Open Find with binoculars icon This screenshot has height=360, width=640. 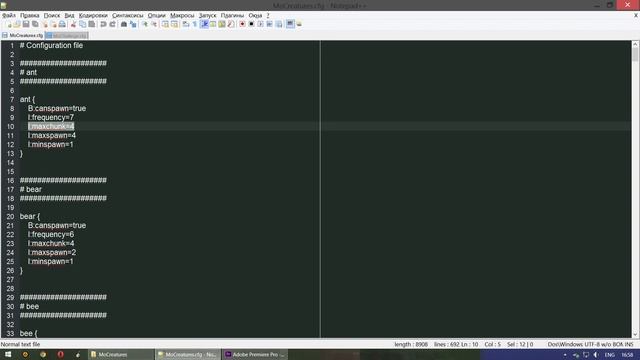point(124,24)
